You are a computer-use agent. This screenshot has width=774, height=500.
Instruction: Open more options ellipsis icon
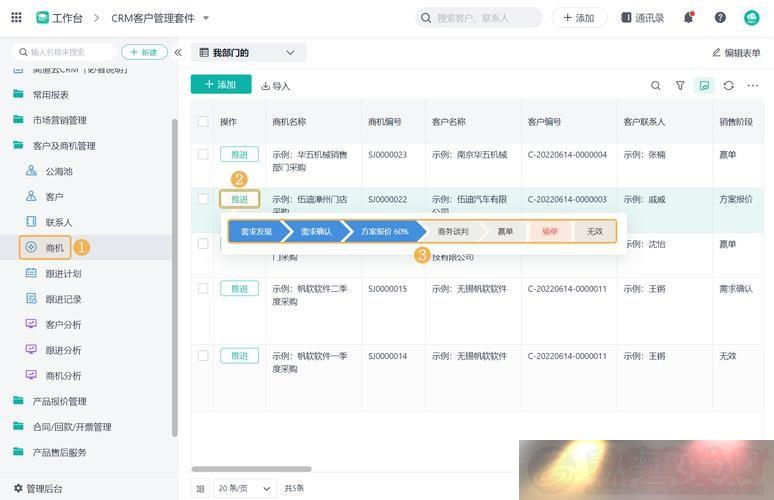click(x=752, y=85)
